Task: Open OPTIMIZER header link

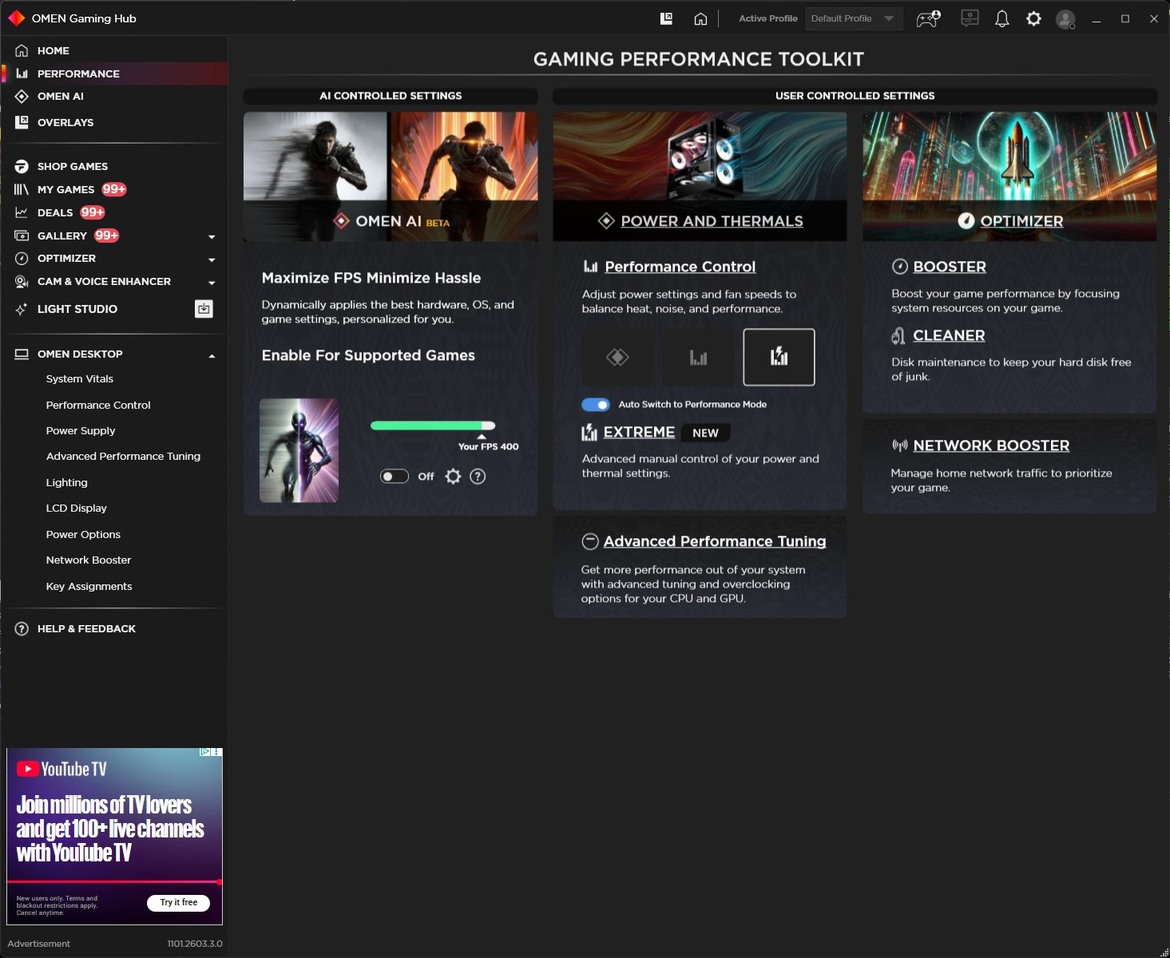Action: pos(1022,221)
